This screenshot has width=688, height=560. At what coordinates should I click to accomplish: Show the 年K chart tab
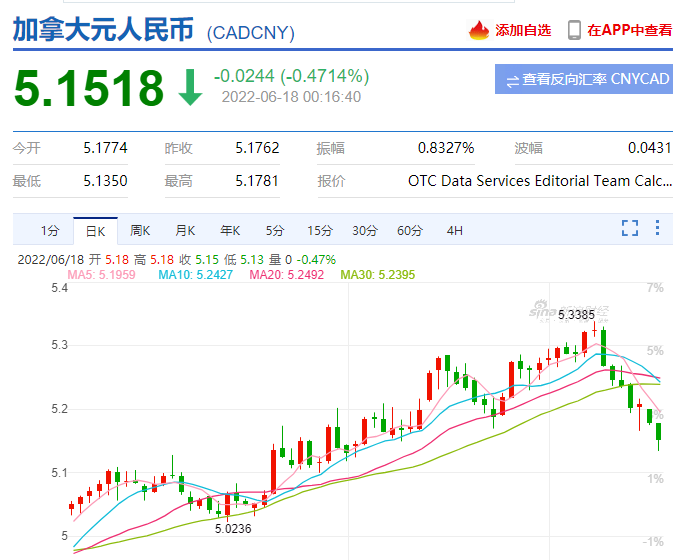tap(230, 231)
